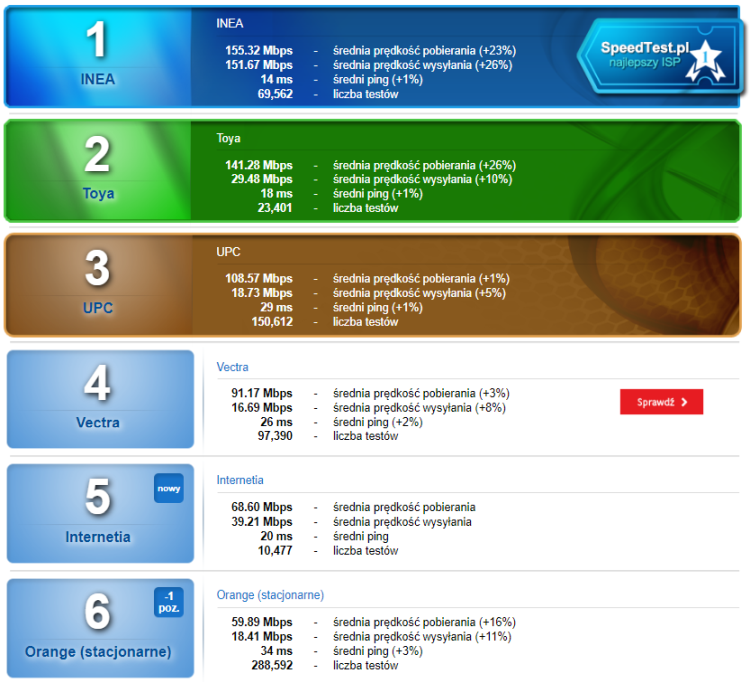Click the large rank number 2
This screenshot has width=750, height=682.
click(x=97, y=155)
